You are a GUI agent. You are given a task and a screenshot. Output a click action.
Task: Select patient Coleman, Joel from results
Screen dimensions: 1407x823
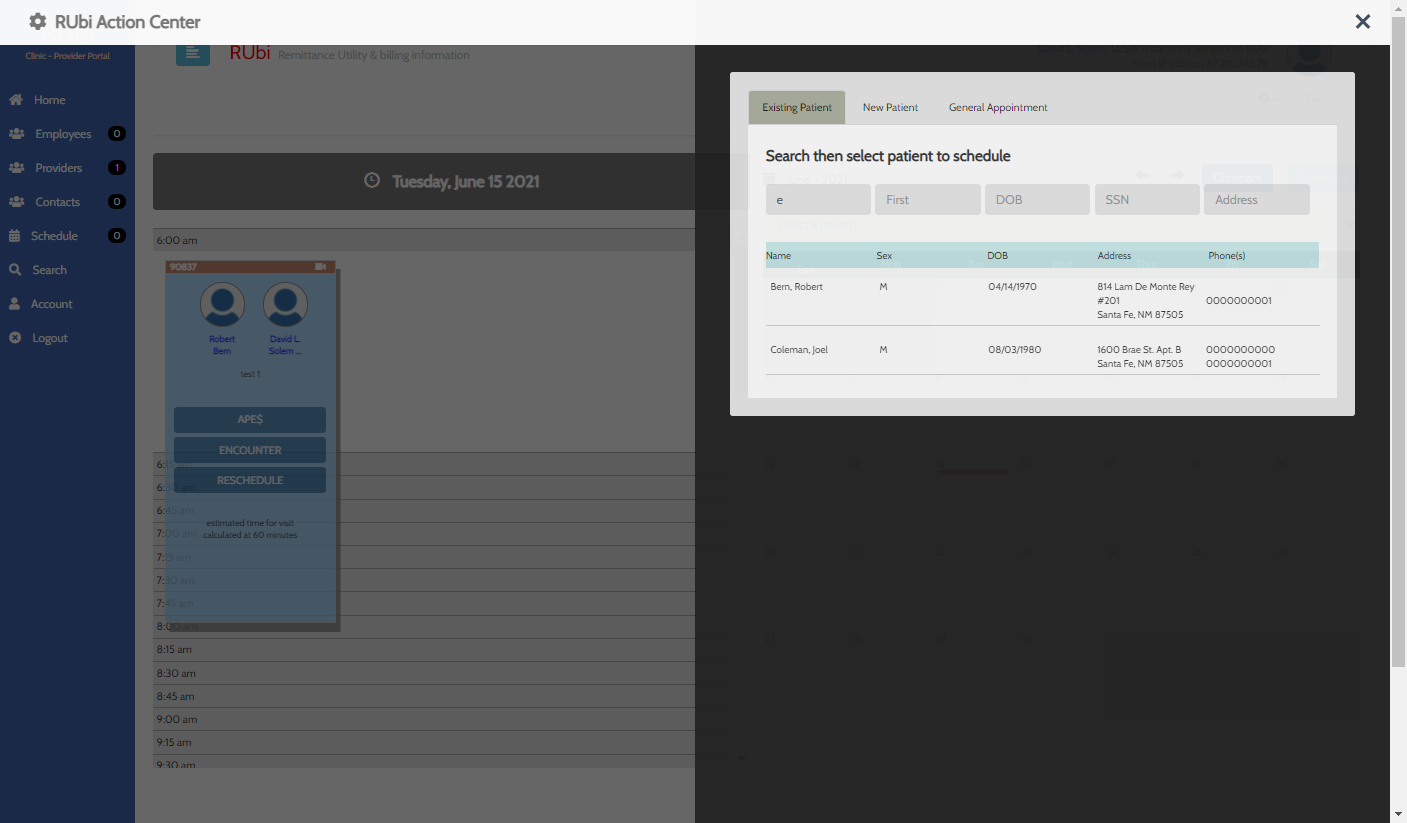click(799, 350)
